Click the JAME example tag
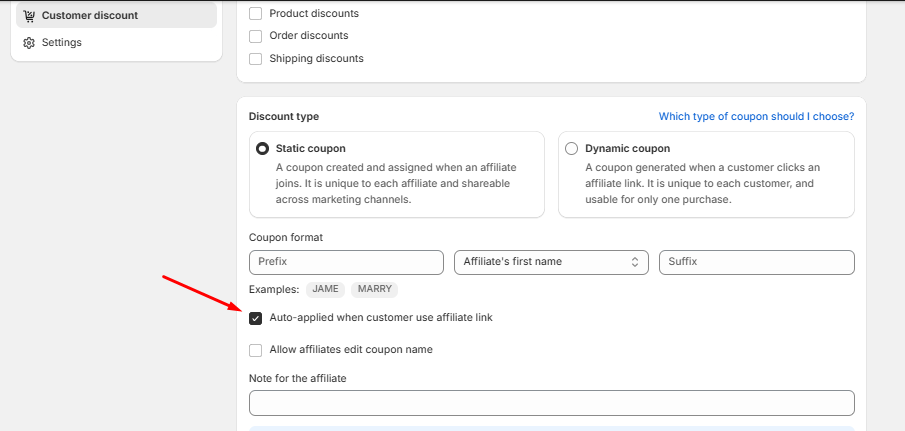 click(326, 290)
